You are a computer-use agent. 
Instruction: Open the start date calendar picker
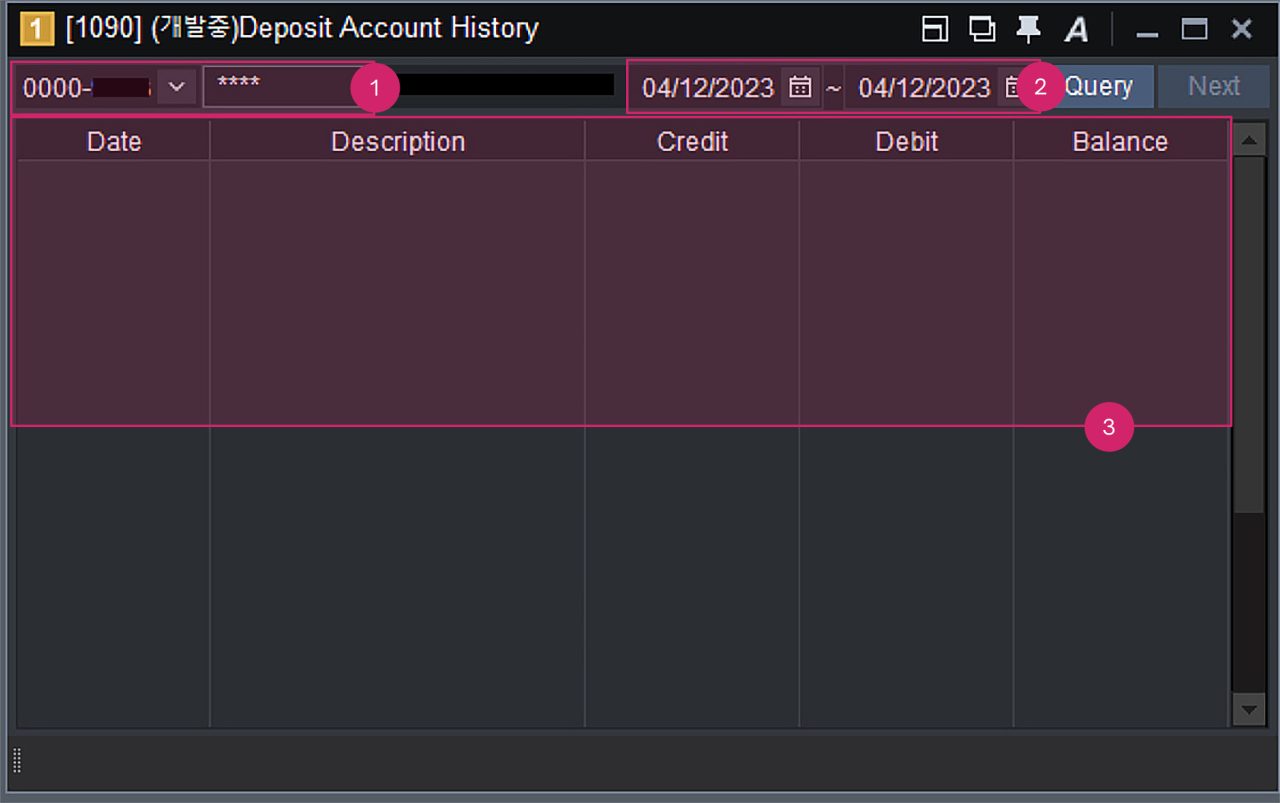tap(800, 88)
